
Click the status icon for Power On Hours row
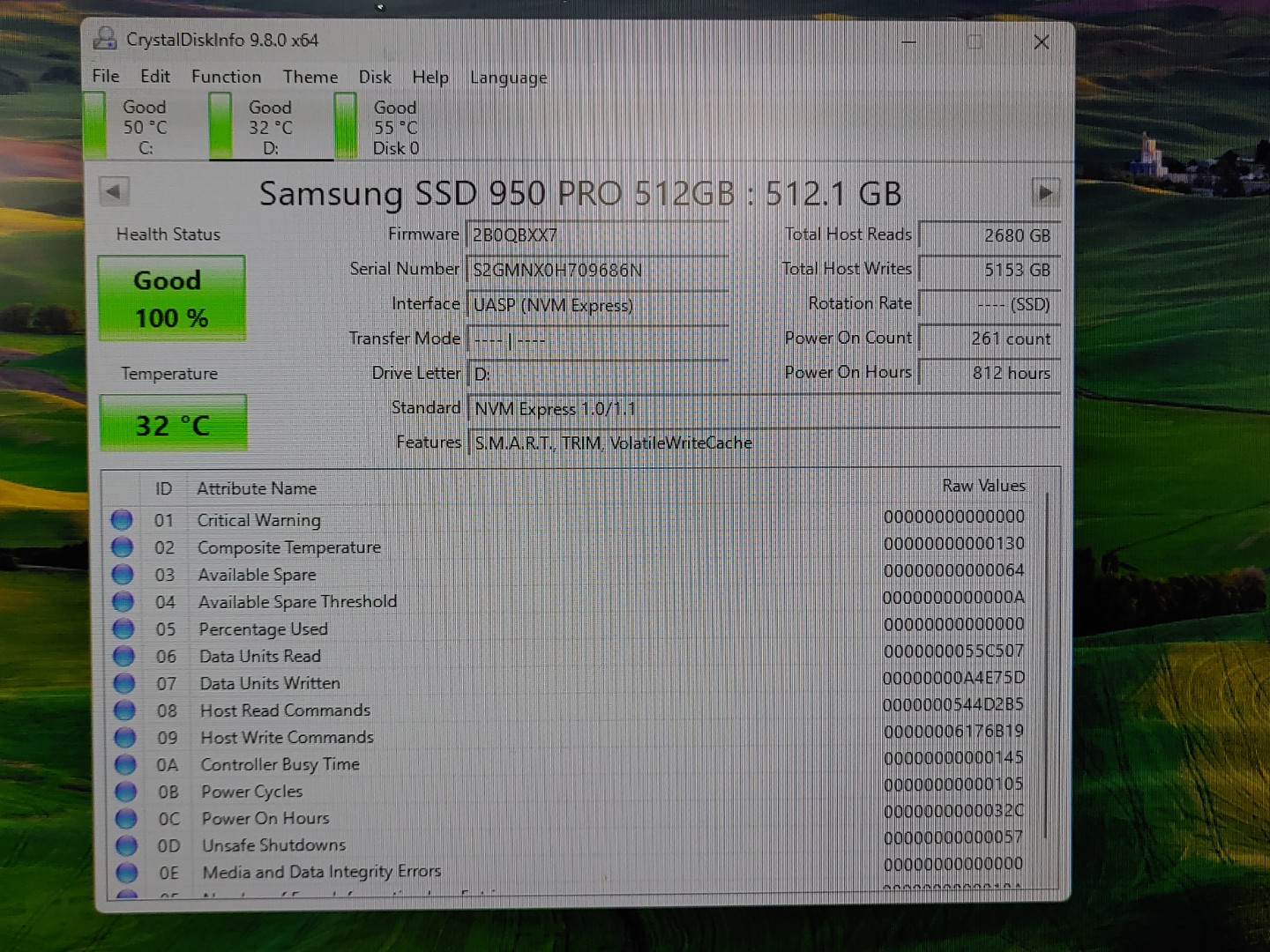point(127,818)
